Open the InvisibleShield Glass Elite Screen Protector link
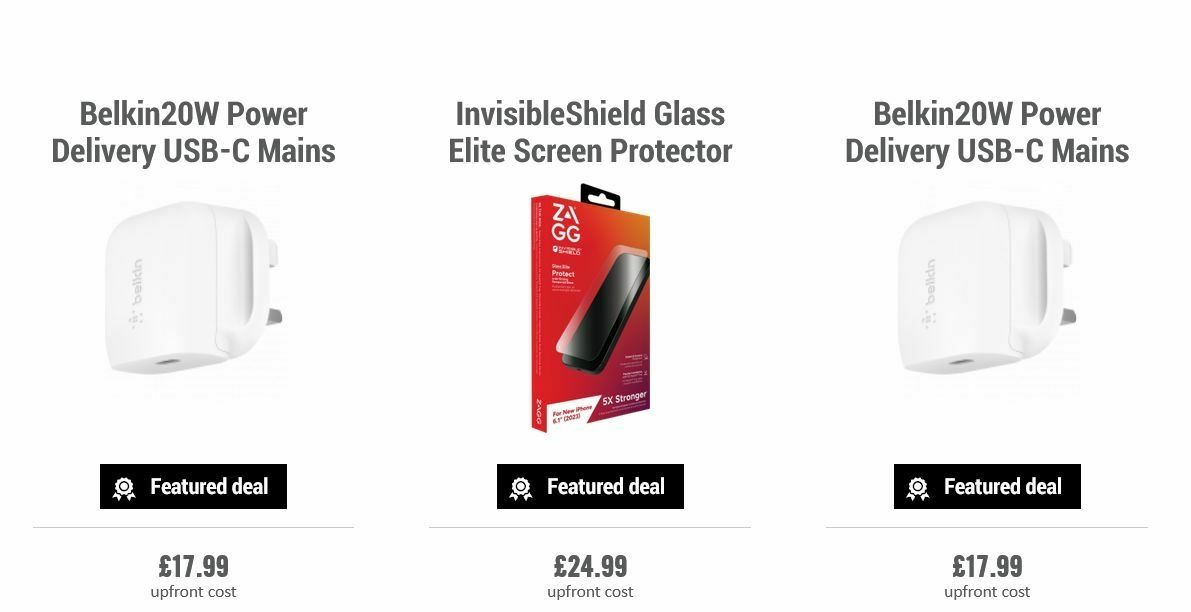The image size is (1191, 612). [x=590, y=132]
